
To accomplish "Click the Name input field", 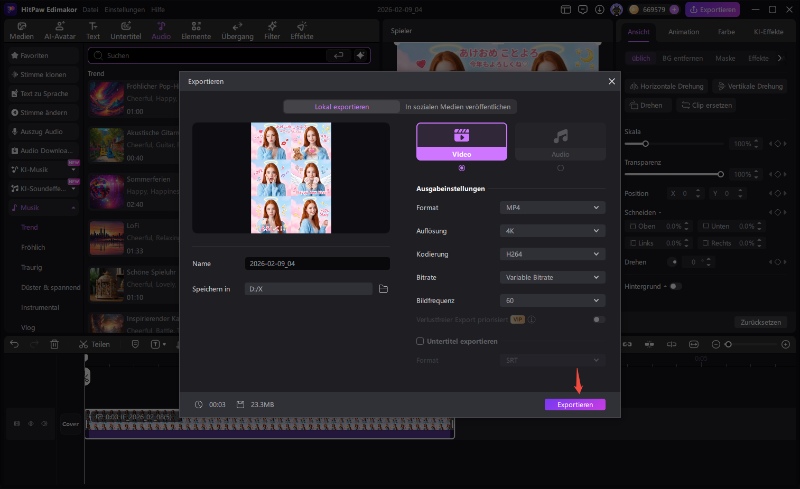I will (x=317, y=263).
